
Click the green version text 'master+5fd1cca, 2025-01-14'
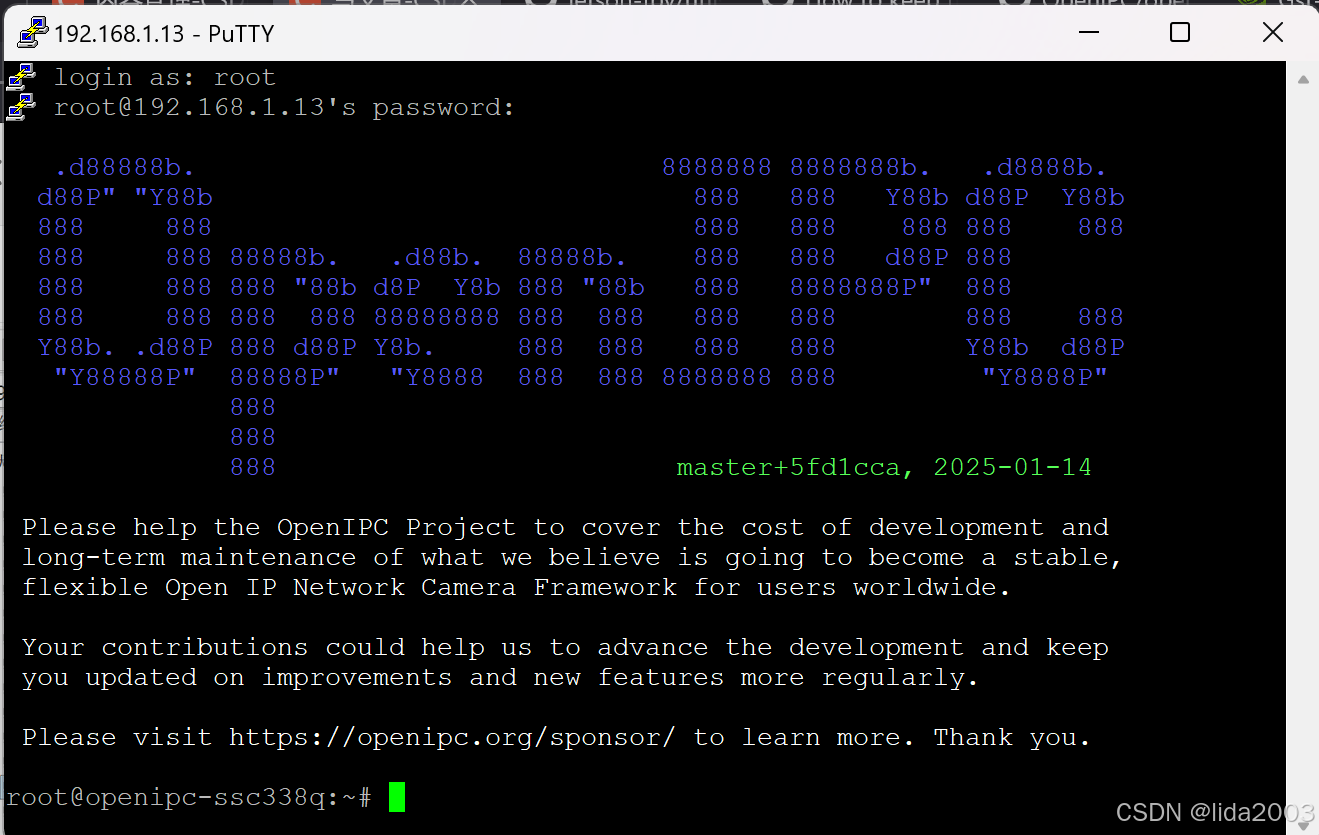(x=884, y=467)
